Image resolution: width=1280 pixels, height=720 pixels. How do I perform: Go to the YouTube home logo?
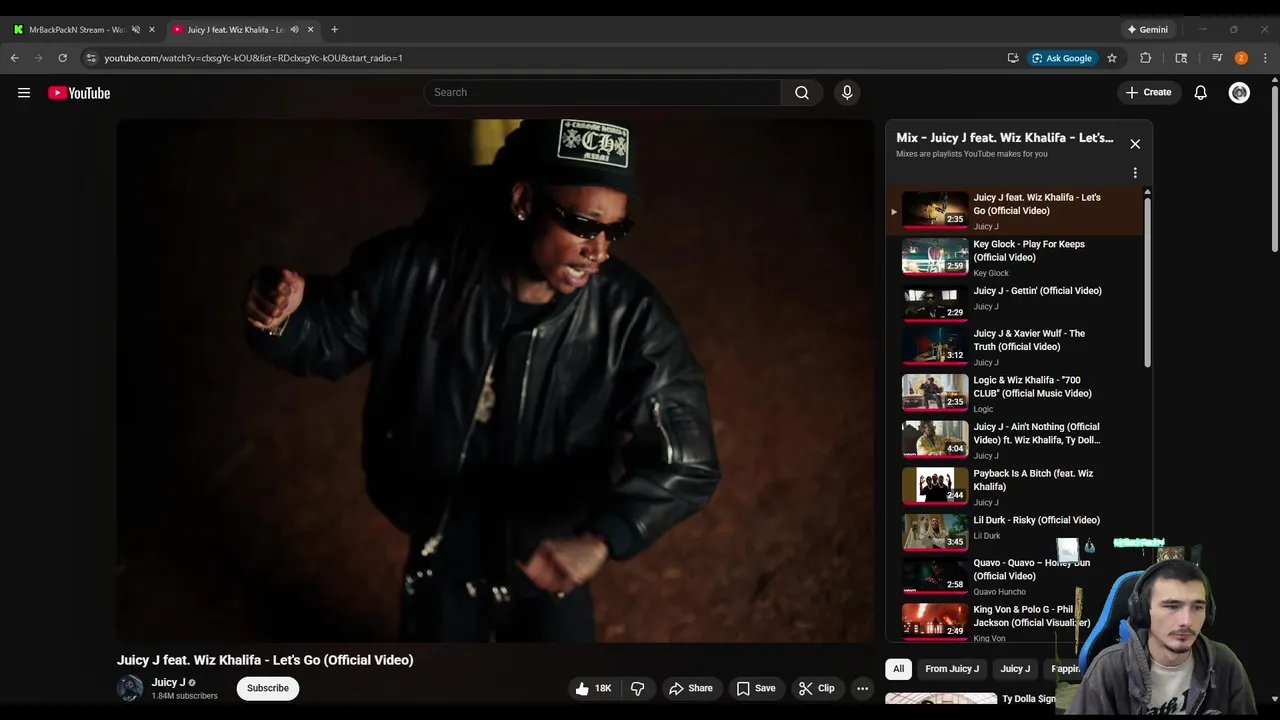coord(79,93)
